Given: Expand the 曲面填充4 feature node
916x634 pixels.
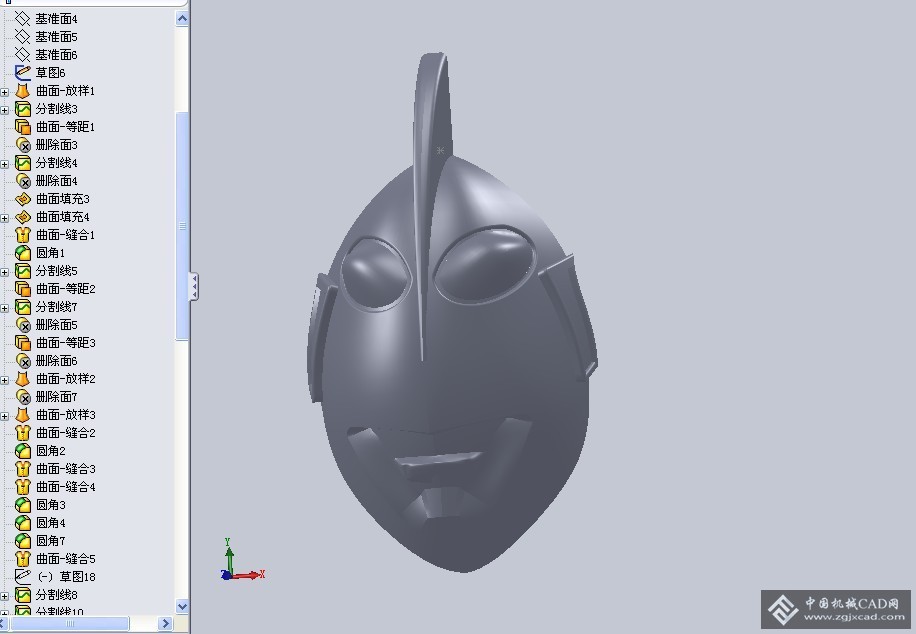Looking at the screenshot, I should point(5,218).
